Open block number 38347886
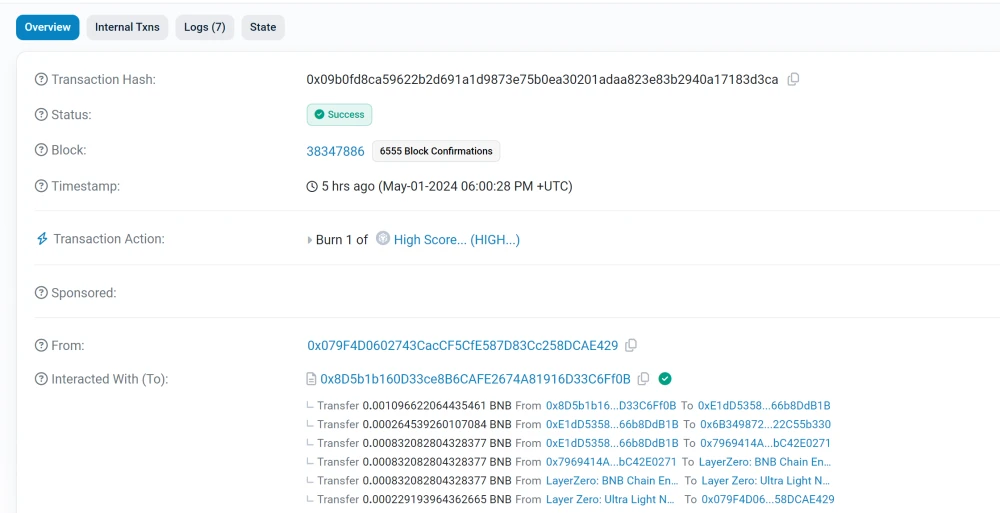The height and width of the screenshot is (513, 1000). [x=335, y=151]
